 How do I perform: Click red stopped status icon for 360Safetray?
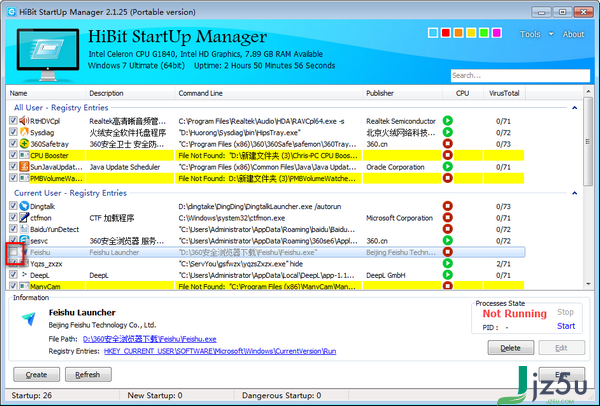tap(448, 143)
